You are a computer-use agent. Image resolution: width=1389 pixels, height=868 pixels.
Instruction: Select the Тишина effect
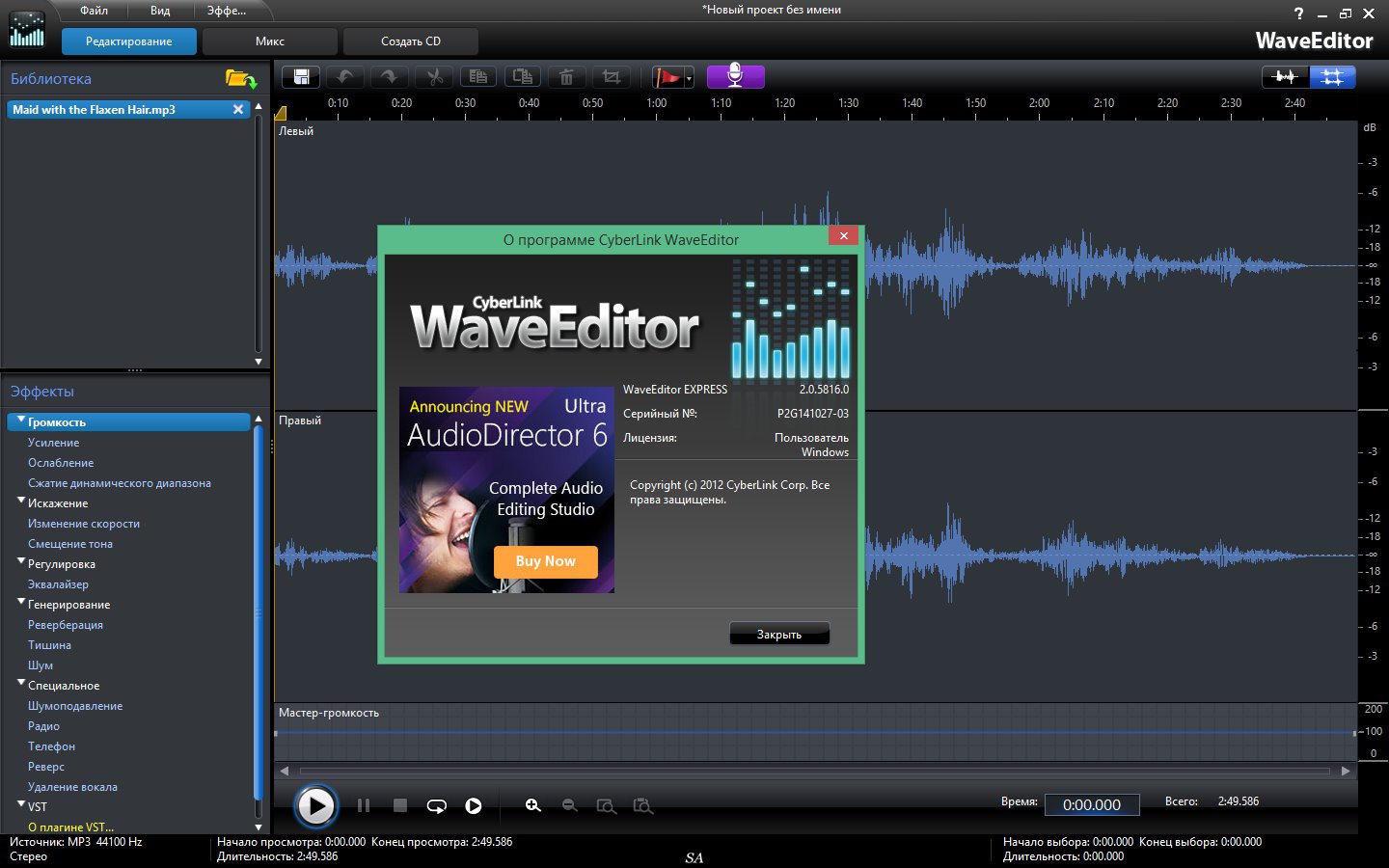(49, 645)
